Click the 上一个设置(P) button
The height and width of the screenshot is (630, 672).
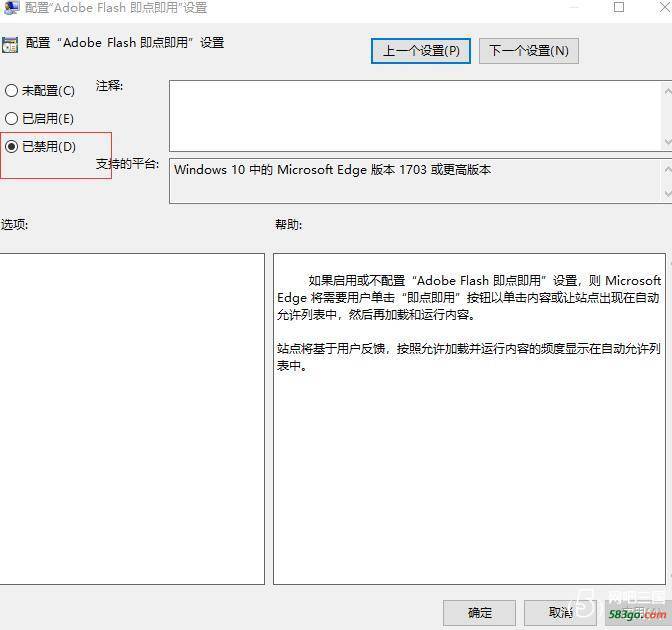pyautogui.click(x=421, y=51)
